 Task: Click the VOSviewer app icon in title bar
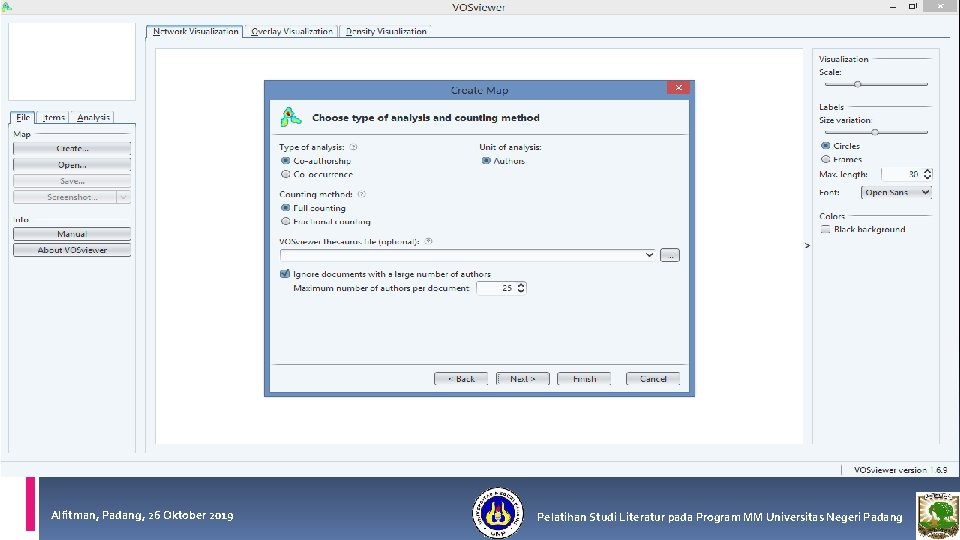(x=7, y=7)
